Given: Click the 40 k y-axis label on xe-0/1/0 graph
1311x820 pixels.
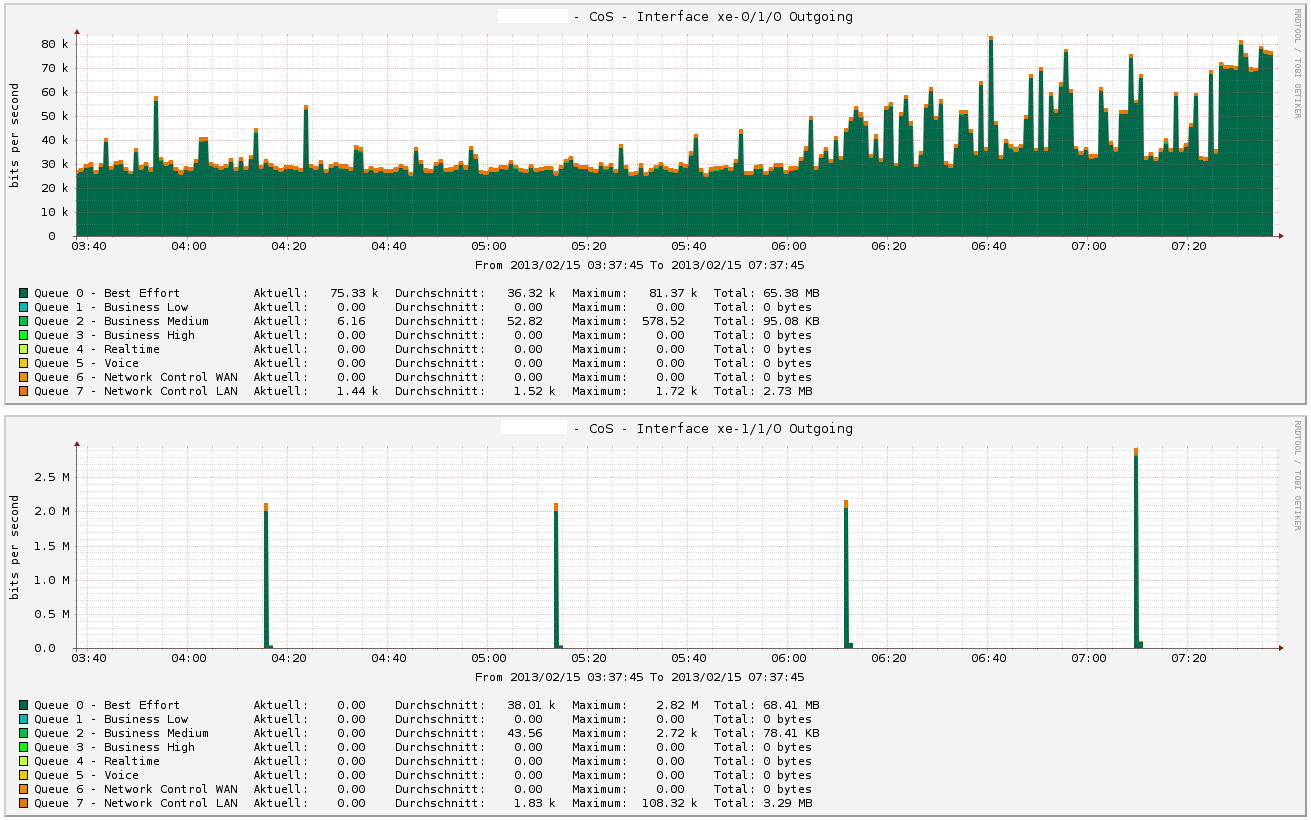Looking at the screenshot, I should pyautogui.click(x=54, y=140).
